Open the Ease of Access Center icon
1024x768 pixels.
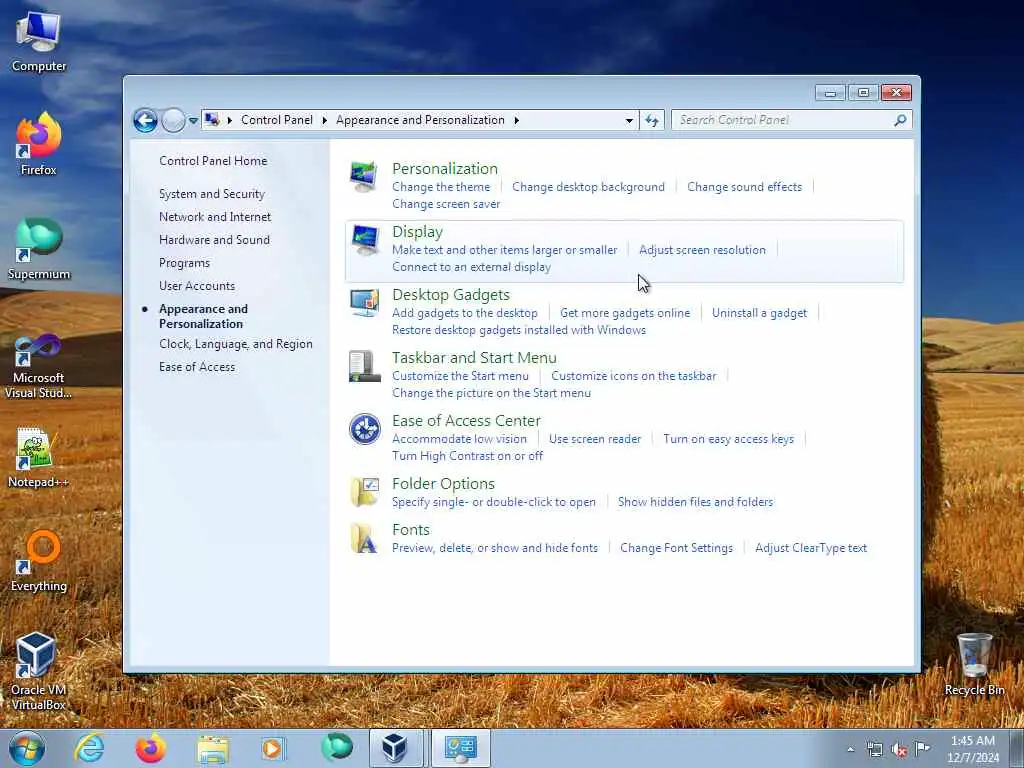pyautogui.click(x=364, y=429)
